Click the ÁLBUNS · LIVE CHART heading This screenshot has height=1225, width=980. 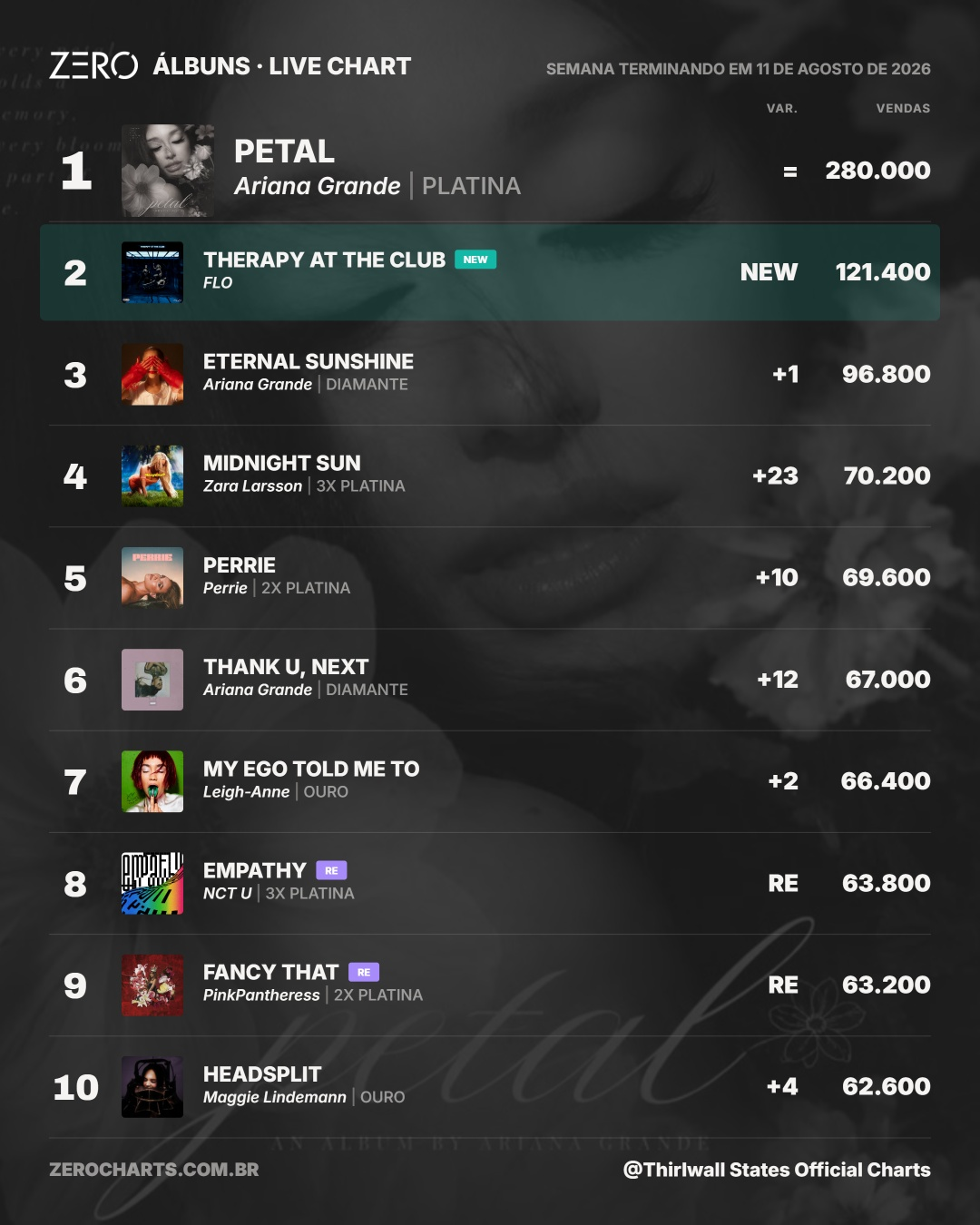coord(282,65)
